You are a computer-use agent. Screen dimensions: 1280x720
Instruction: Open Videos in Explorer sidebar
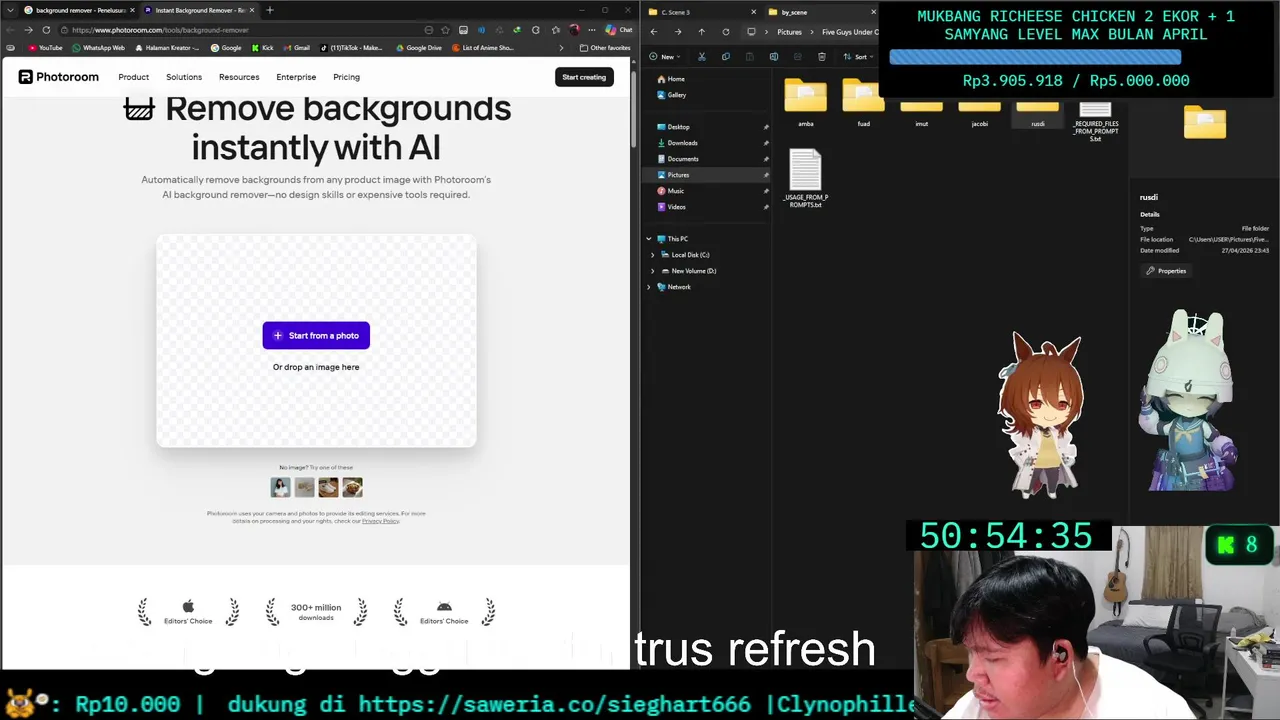tap(672, 207)
